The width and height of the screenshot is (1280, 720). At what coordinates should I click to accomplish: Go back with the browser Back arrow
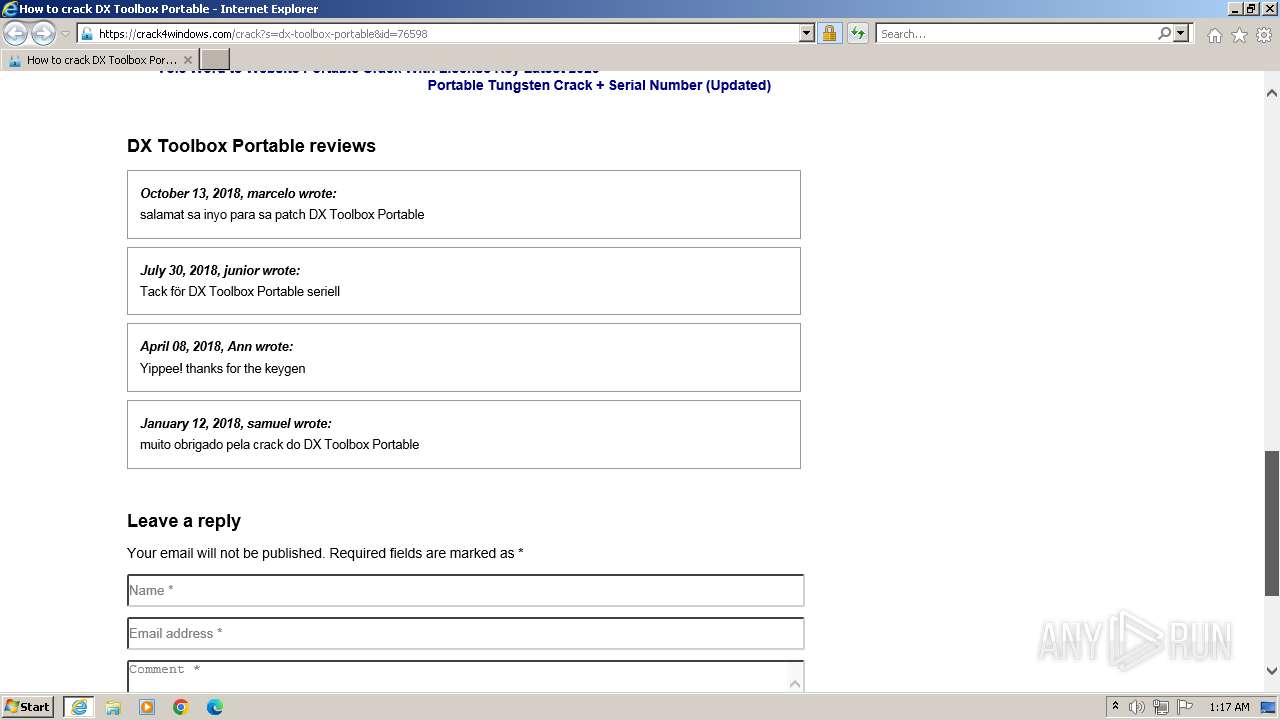pos(16,34)
